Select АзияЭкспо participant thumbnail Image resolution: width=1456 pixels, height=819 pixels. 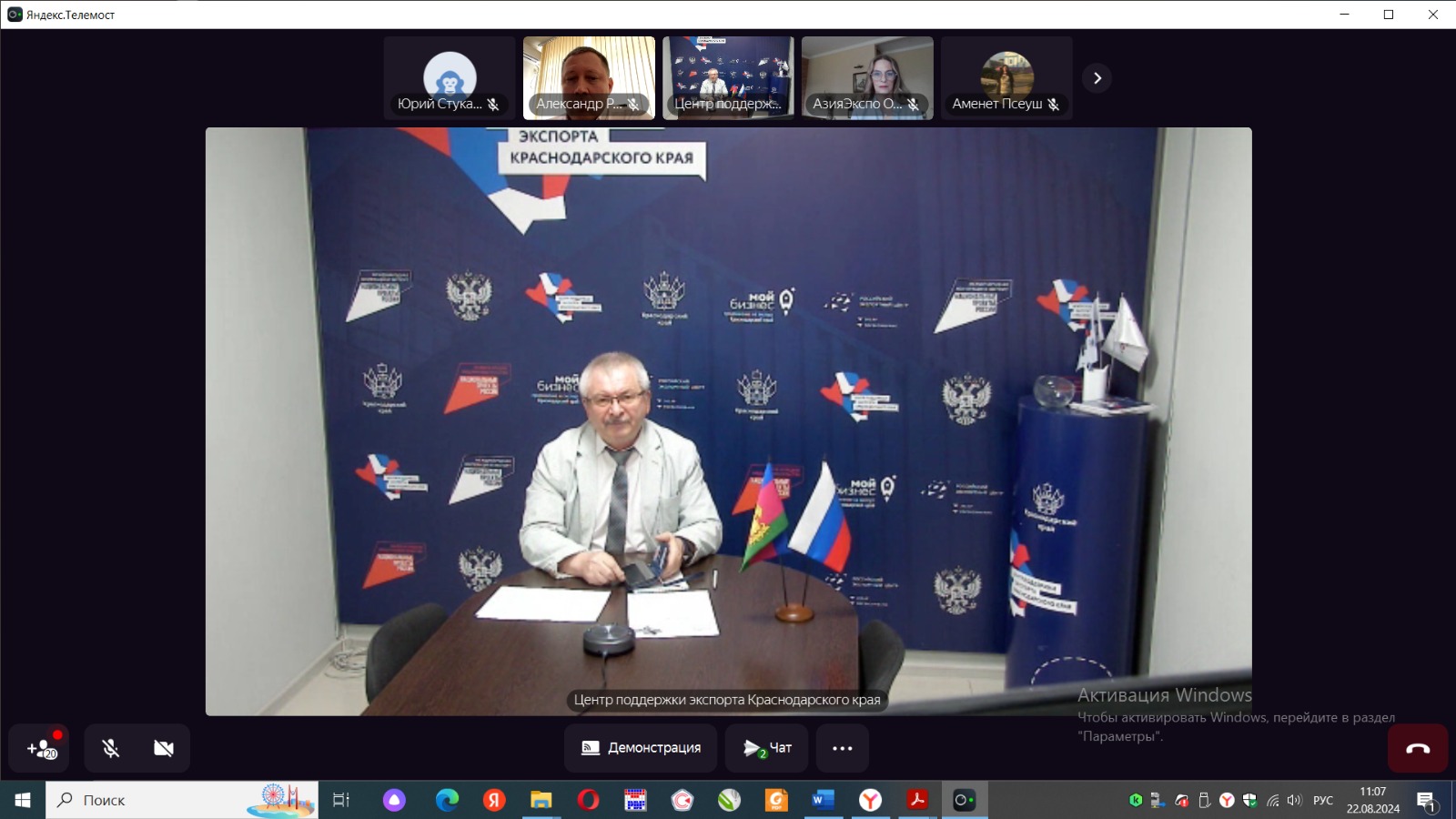tap(867, 78)
